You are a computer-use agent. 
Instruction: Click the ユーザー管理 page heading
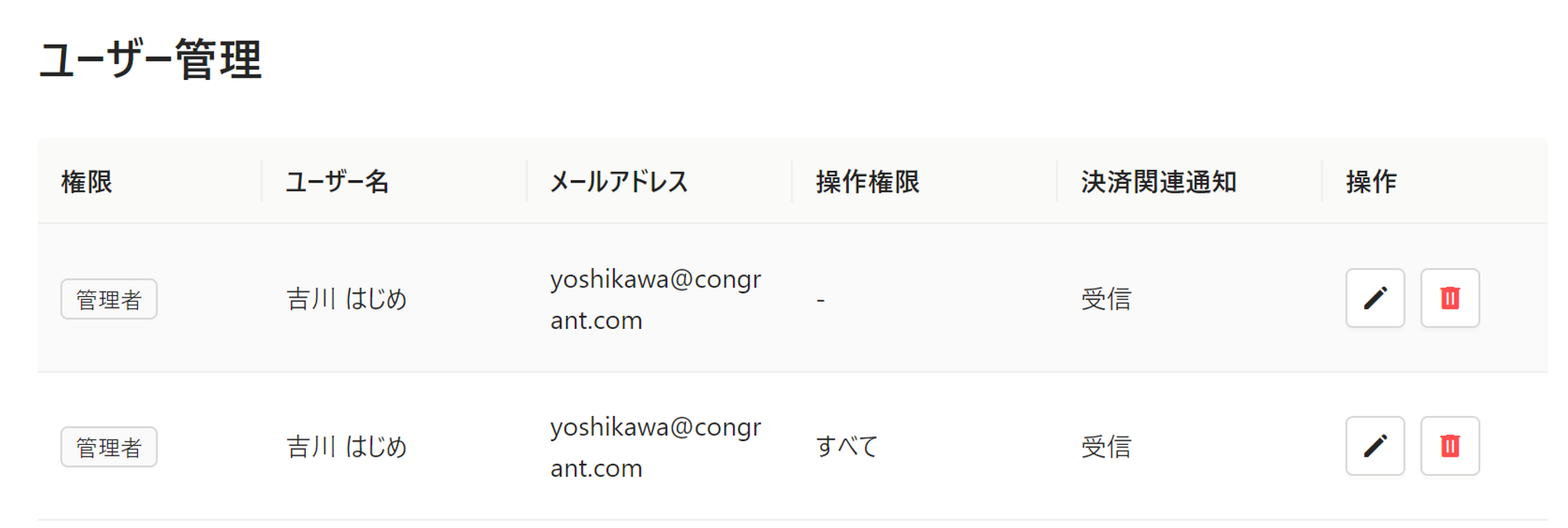150,60
